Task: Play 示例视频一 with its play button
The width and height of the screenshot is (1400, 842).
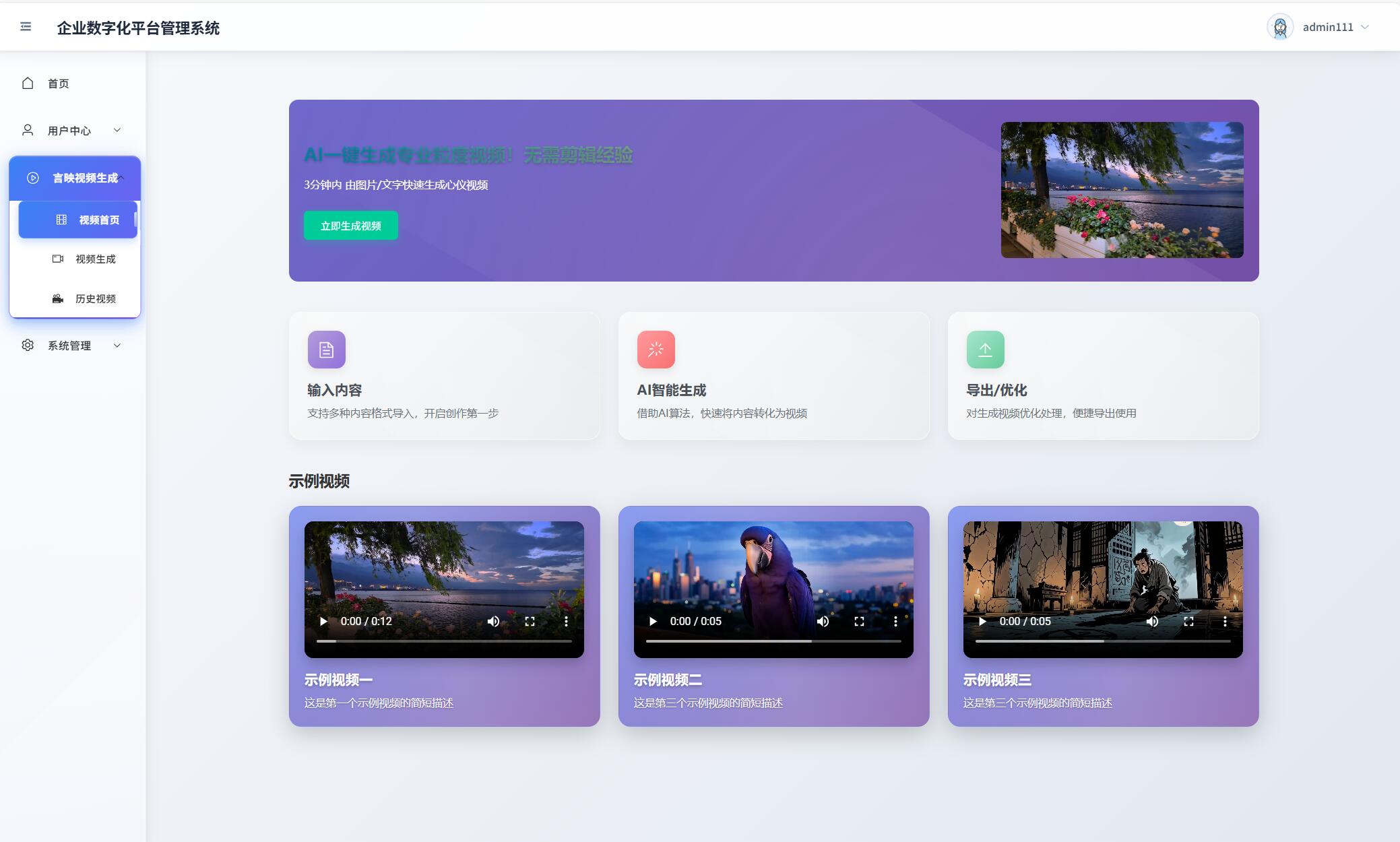Action: click(323, 621)
